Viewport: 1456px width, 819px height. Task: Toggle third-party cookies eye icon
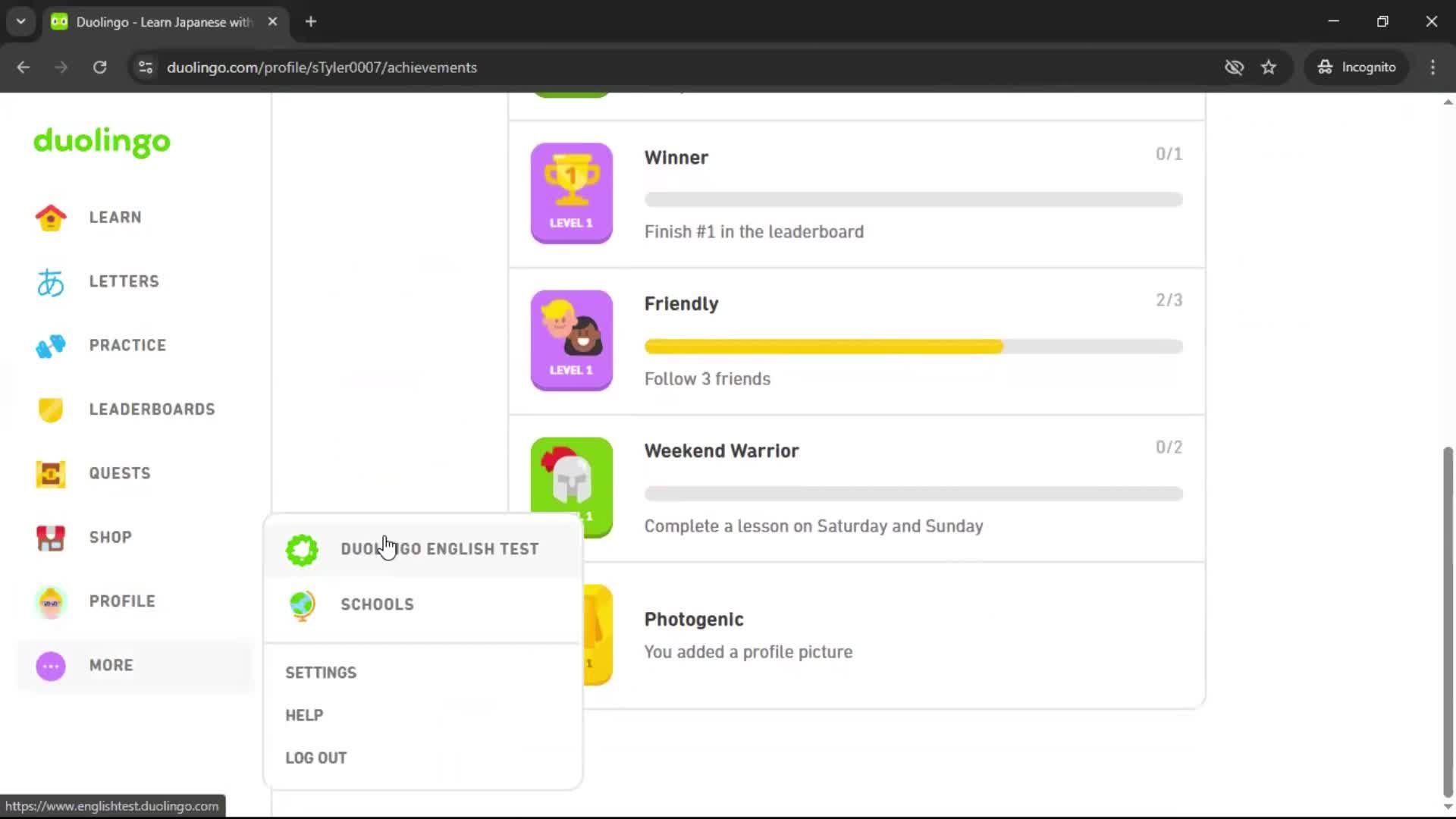(x=1235, y=67)
